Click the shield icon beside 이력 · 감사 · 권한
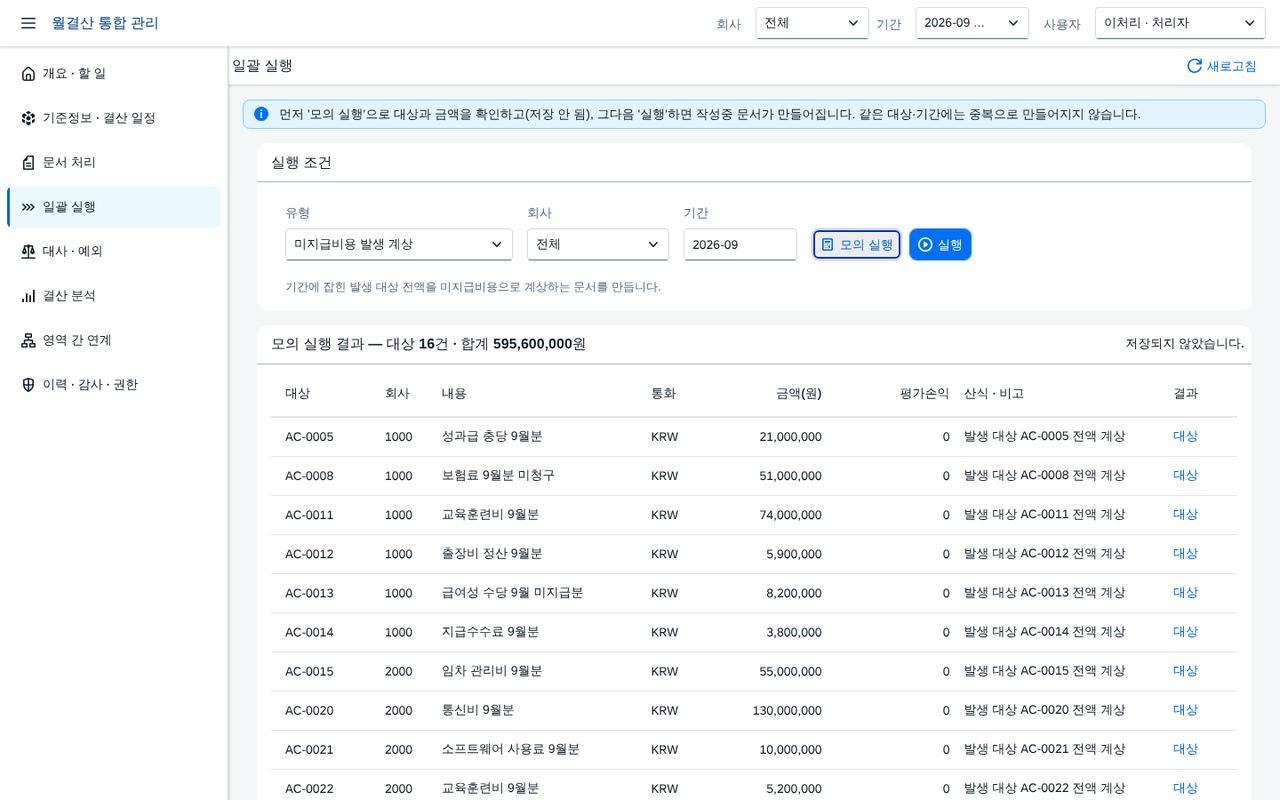This screenshot has height=800, width=1280. point(28,385)
